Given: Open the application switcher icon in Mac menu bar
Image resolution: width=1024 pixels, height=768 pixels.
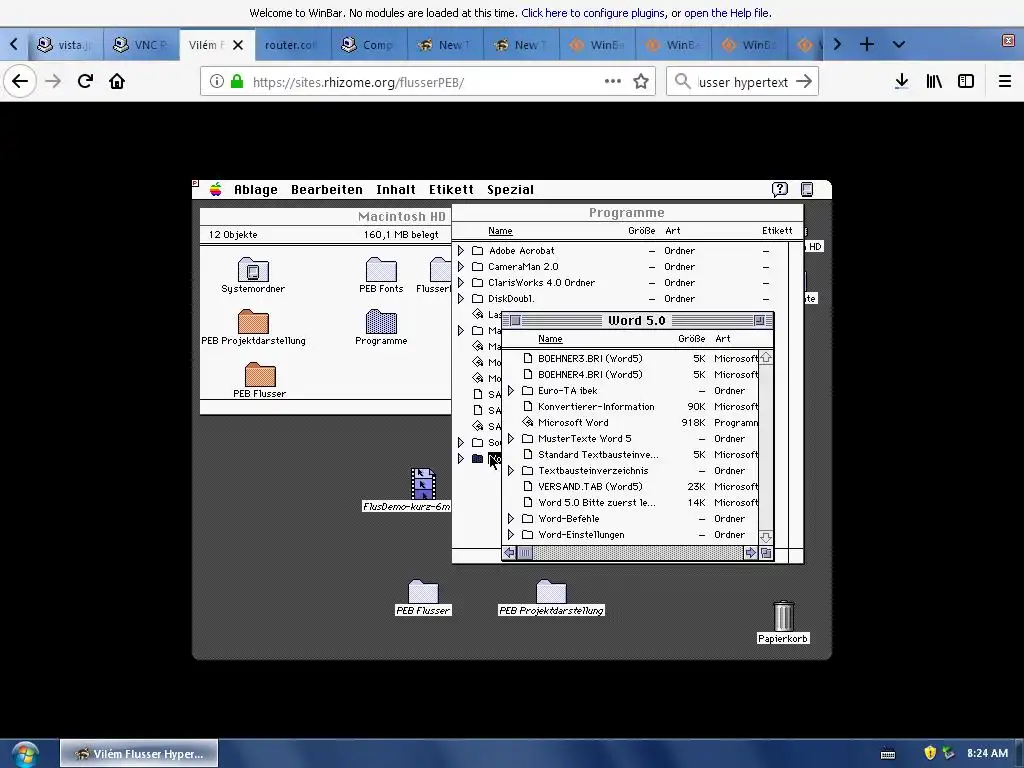Looking at the screenshot, I should pos(807,189).
